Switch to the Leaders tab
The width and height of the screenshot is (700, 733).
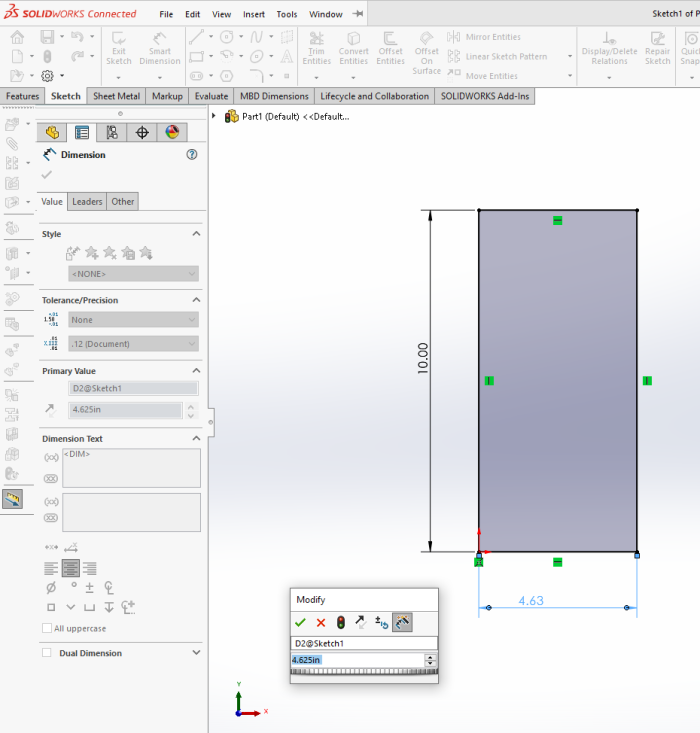(87, 201)
